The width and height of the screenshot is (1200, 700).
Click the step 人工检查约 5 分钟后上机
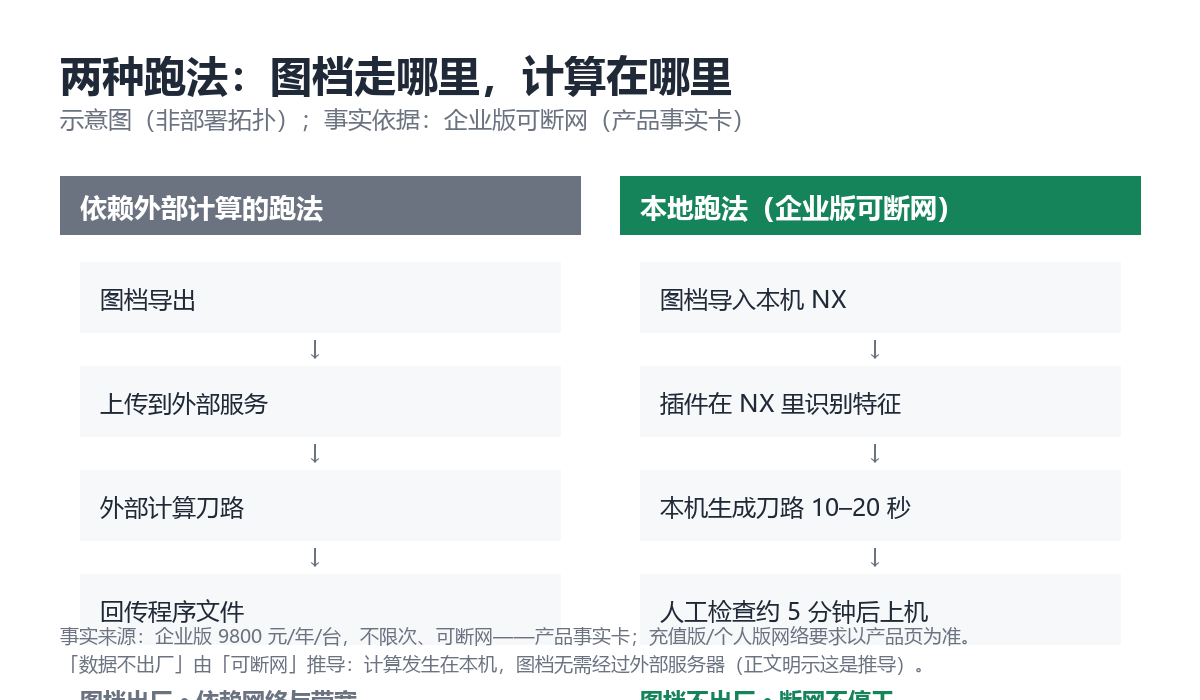click(880, 610)
